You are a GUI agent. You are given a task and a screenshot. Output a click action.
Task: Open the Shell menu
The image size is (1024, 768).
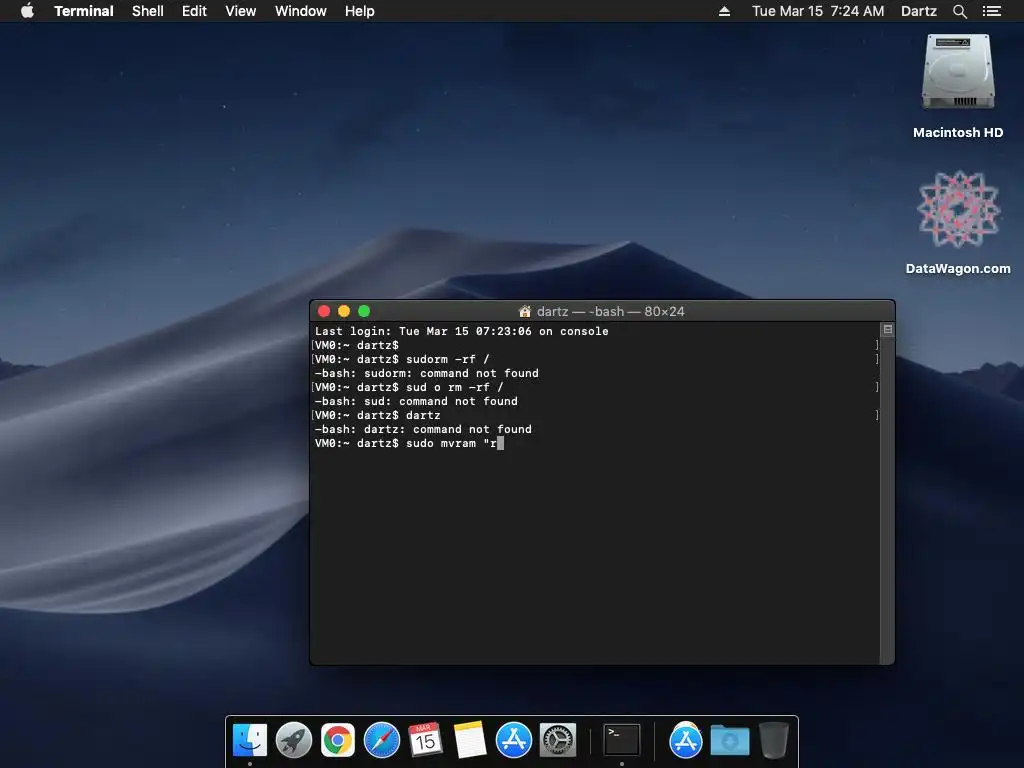coord(148,11)
